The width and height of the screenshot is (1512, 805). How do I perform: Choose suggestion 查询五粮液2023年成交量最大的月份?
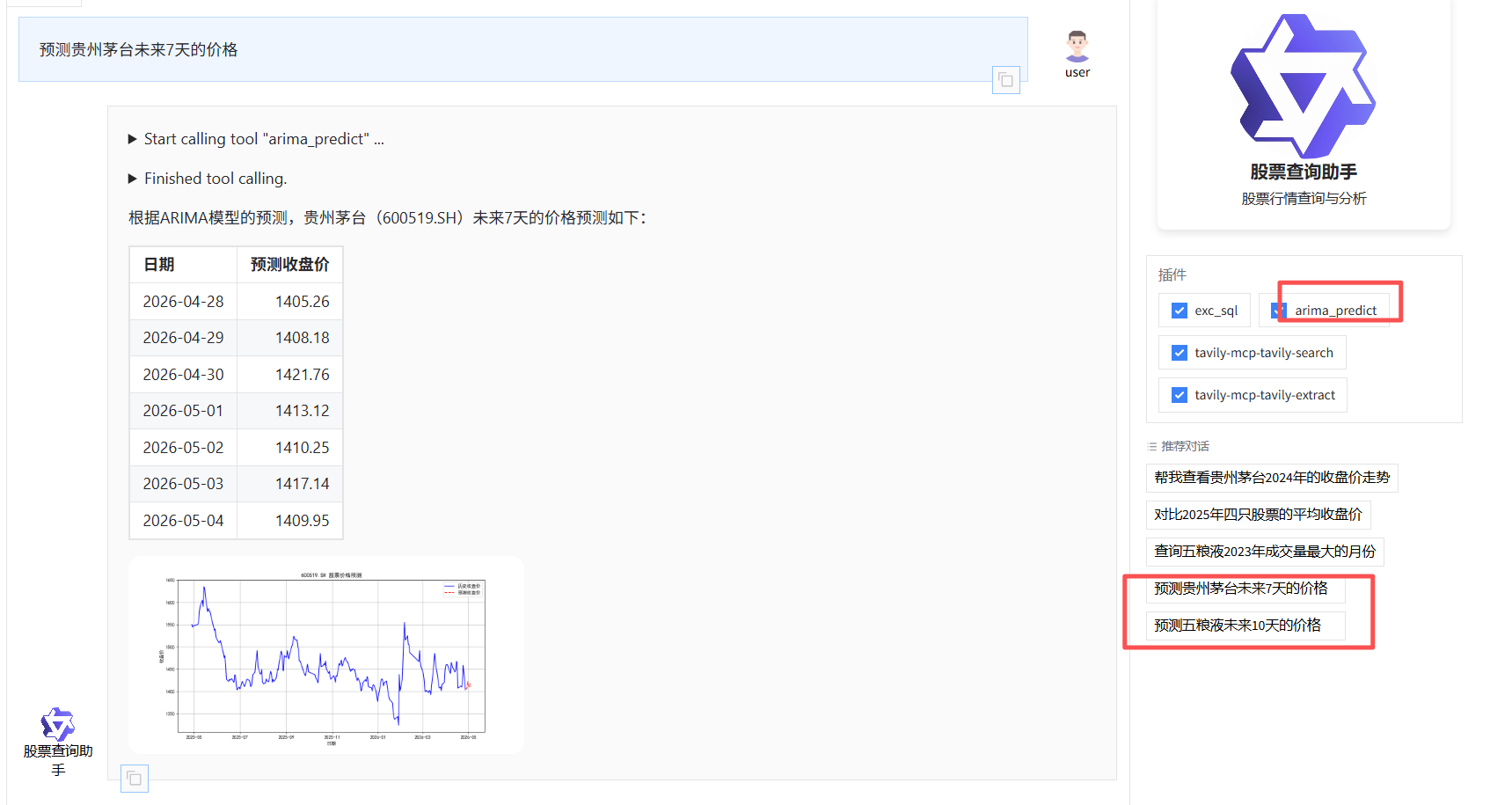1265,552
